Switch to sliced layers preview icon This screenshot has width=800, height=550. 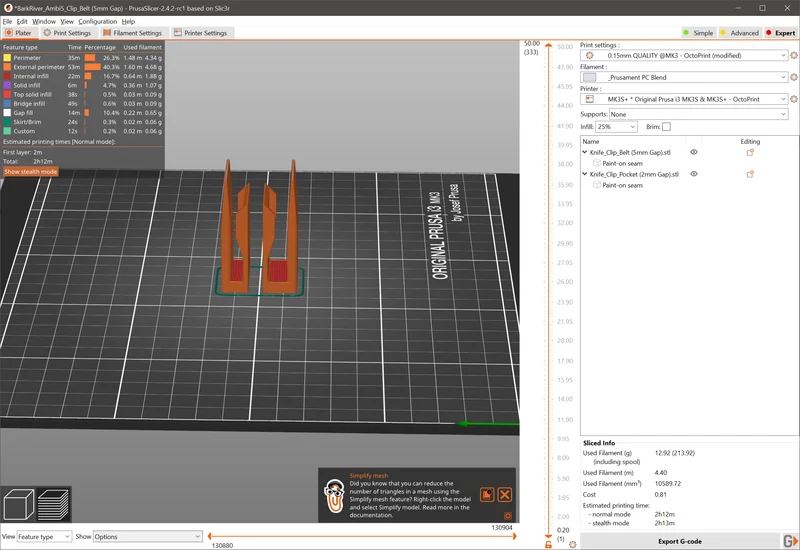[x=54, y=504]
